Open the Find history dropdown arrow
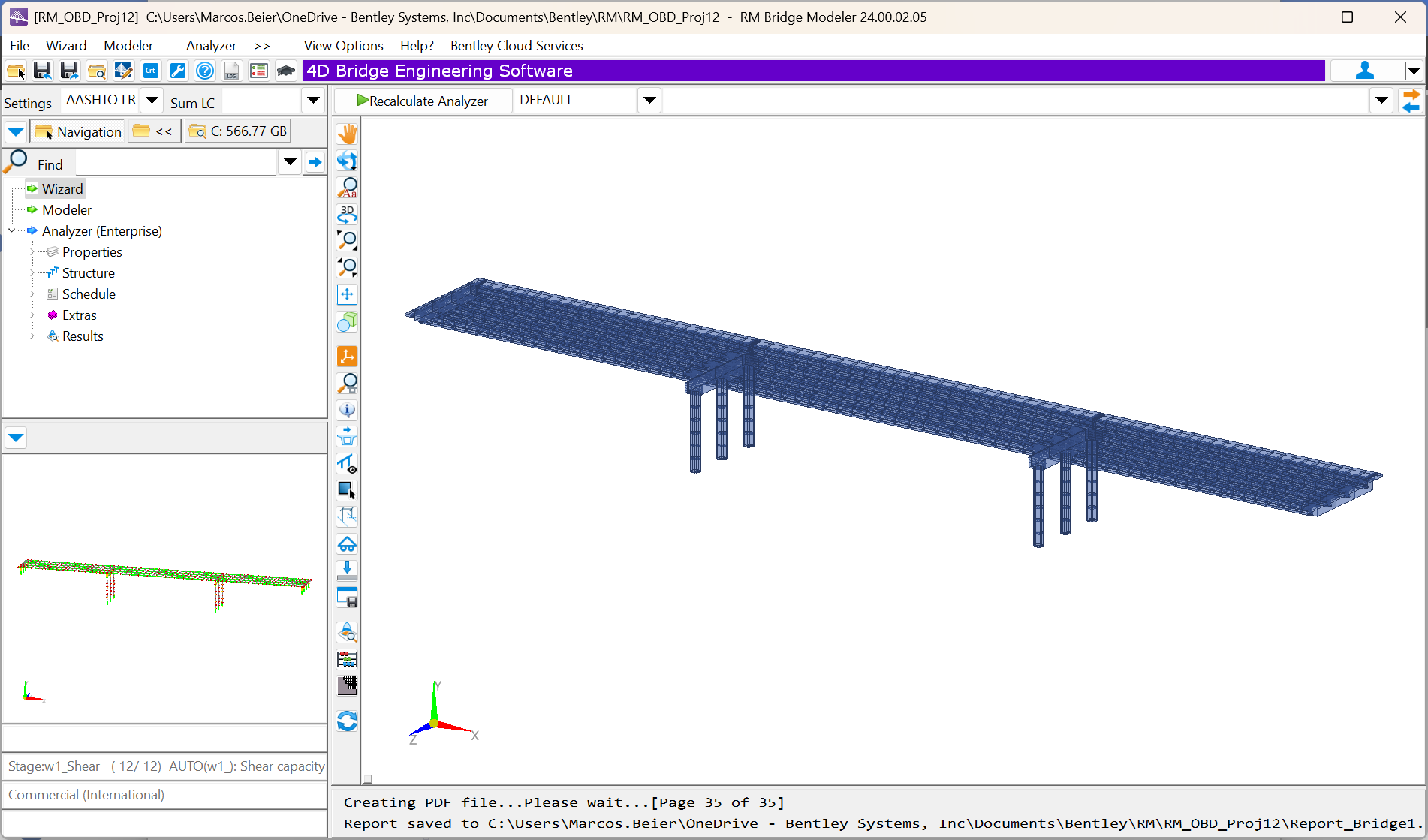The height and width of the screenshot is (840, 1428). pos(290,162)
